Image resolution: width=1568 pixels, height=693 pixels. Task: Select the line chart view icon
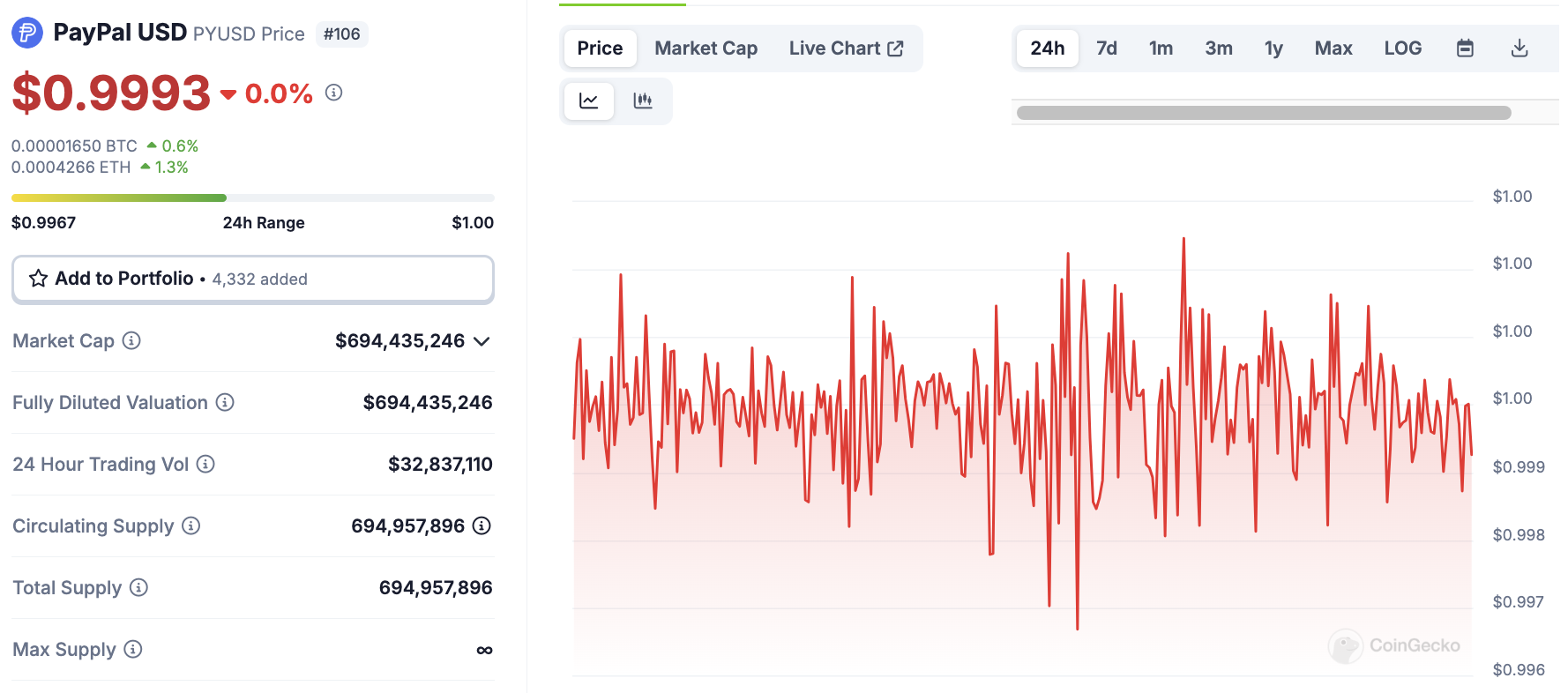[x=589, y=101]
